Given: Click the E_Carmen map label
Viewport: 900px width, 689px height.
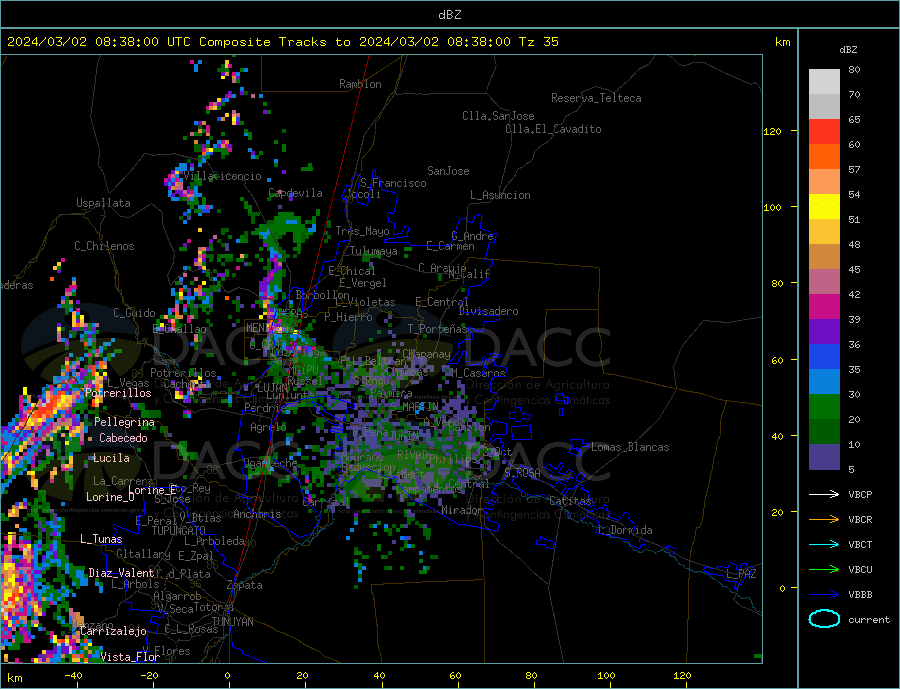Looking at the screenshot, I should click(451, 246).
